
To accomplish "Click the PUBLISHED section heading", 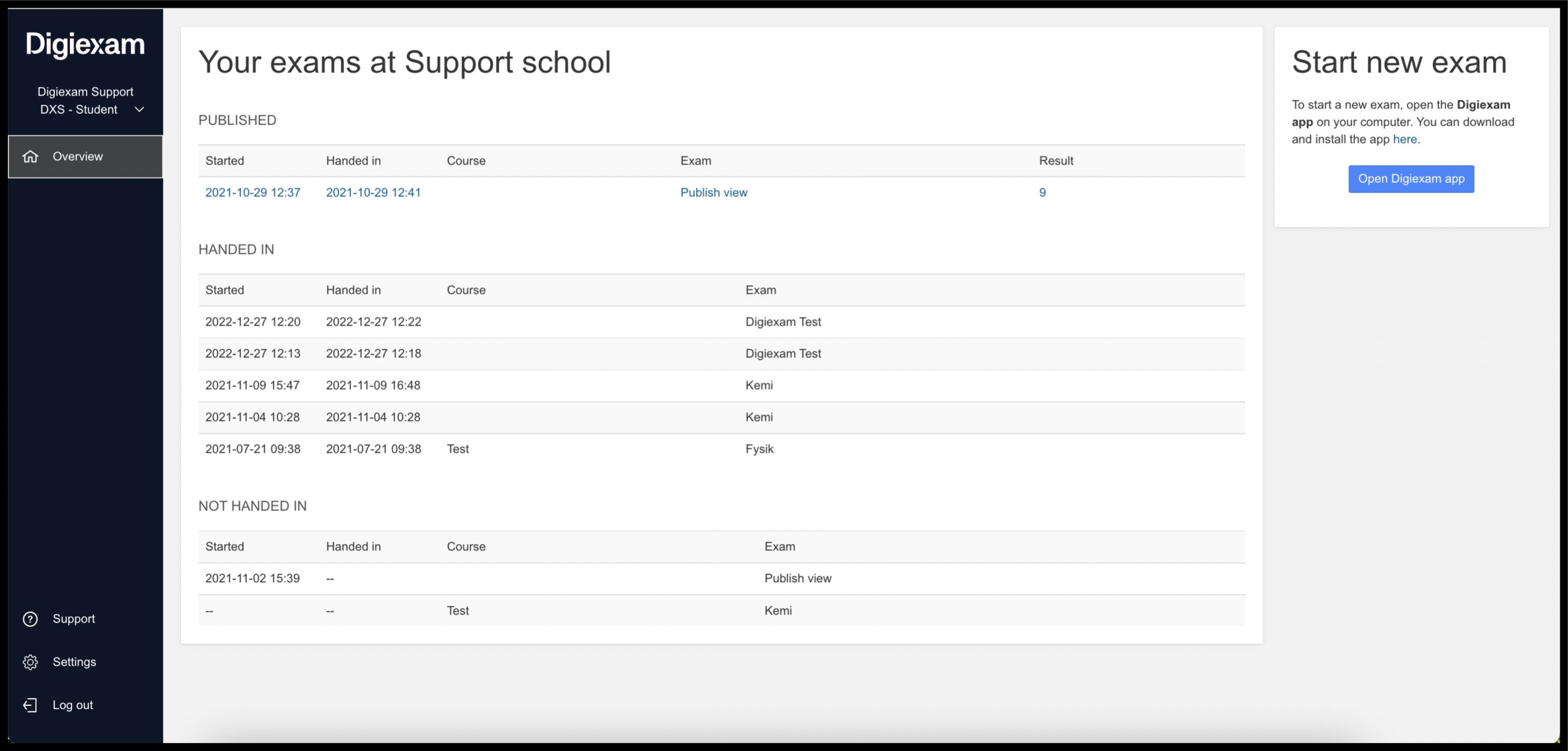I will coord(237,120).
